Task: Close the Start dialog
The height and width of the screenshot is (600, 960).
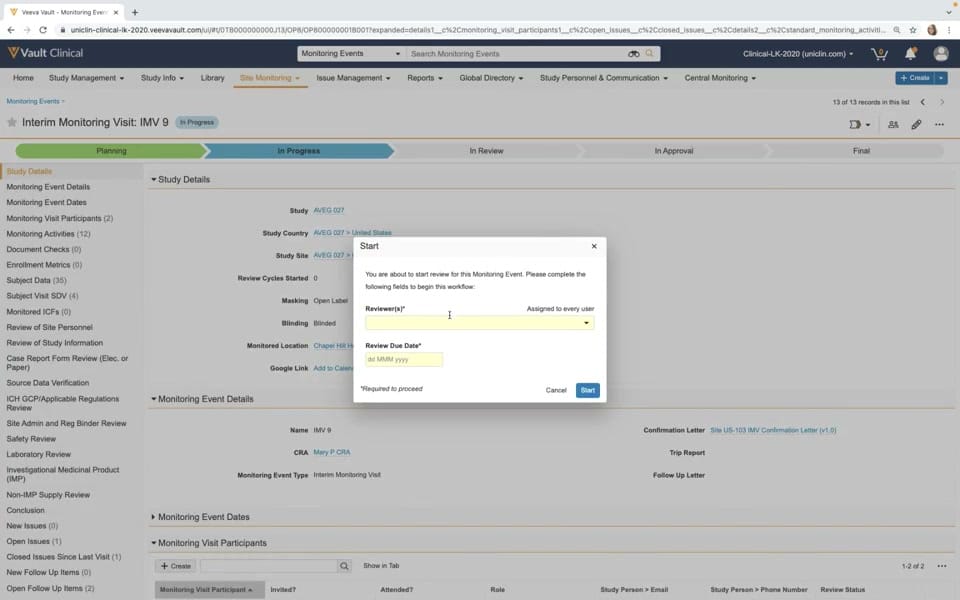Action: [x=594, y=246]
